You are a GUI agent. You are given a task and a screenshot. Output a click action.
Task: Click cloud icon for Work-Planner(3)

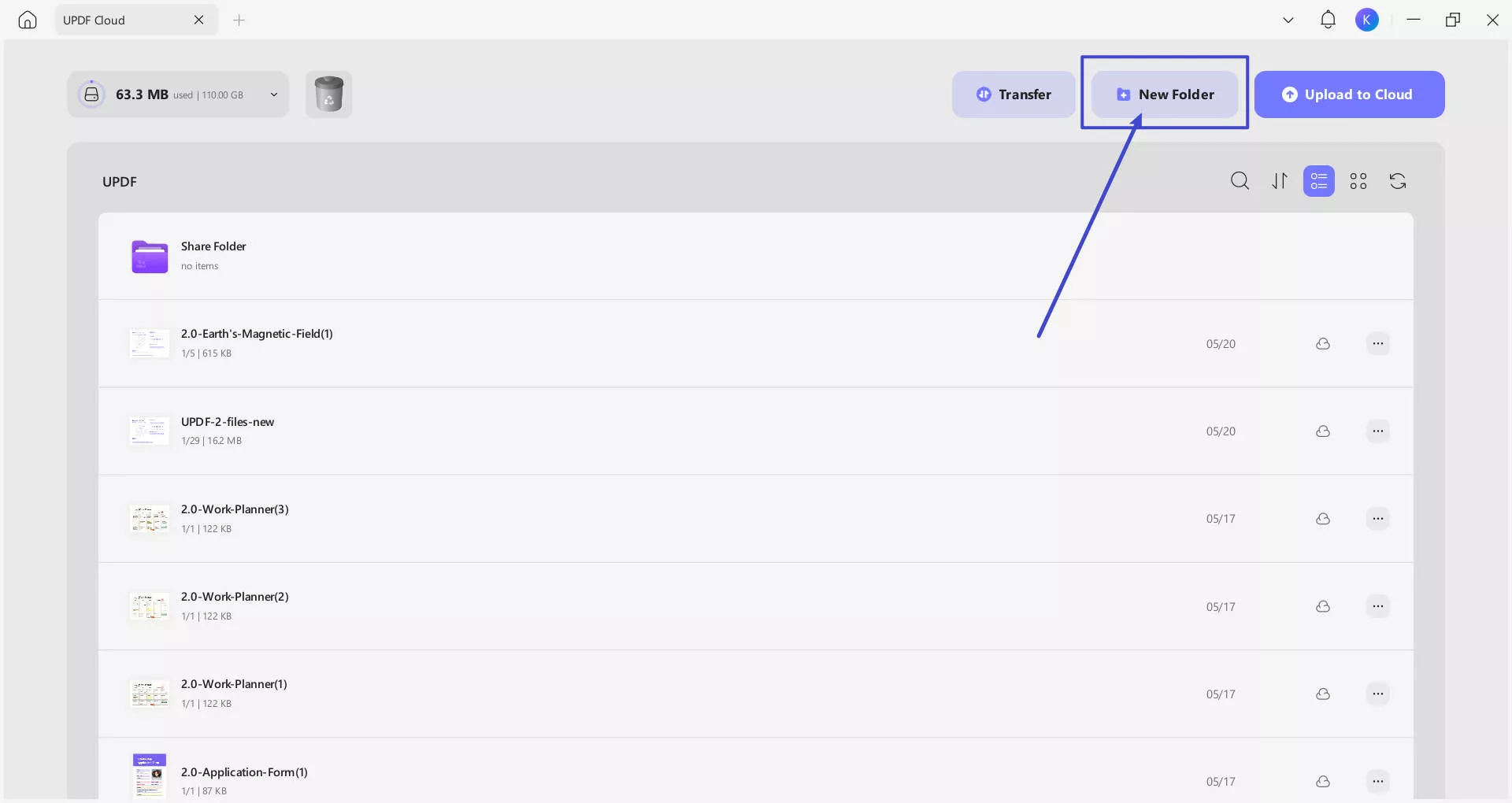point(1323,519)
